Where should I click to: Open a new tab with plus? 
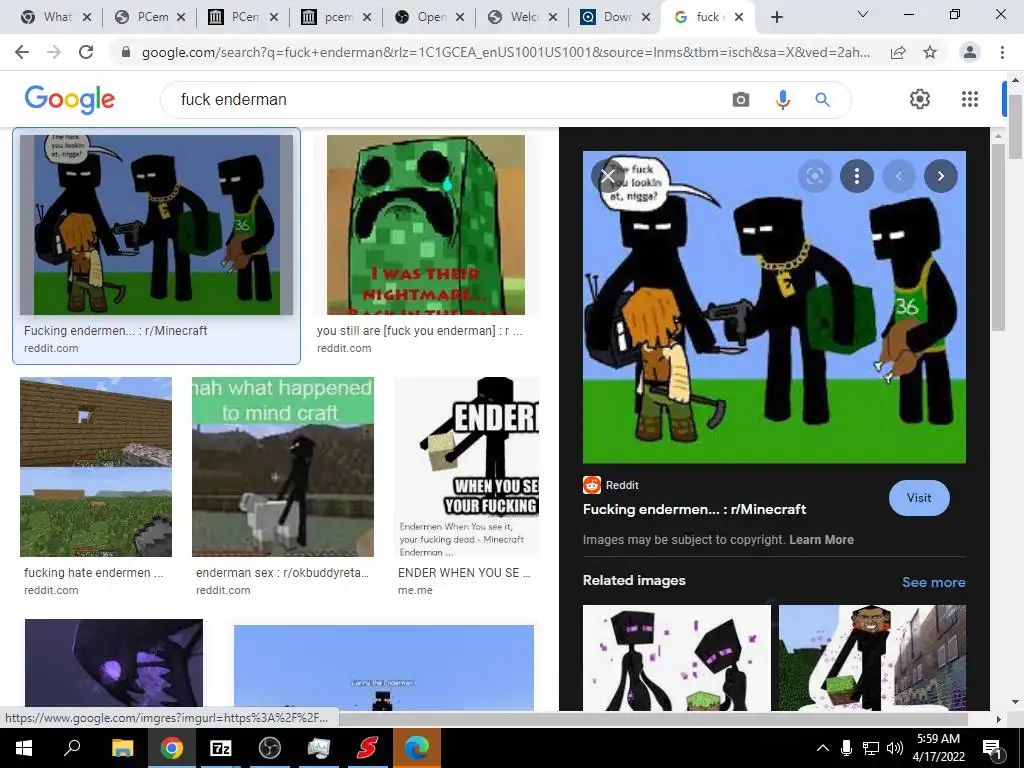[776, 17]
